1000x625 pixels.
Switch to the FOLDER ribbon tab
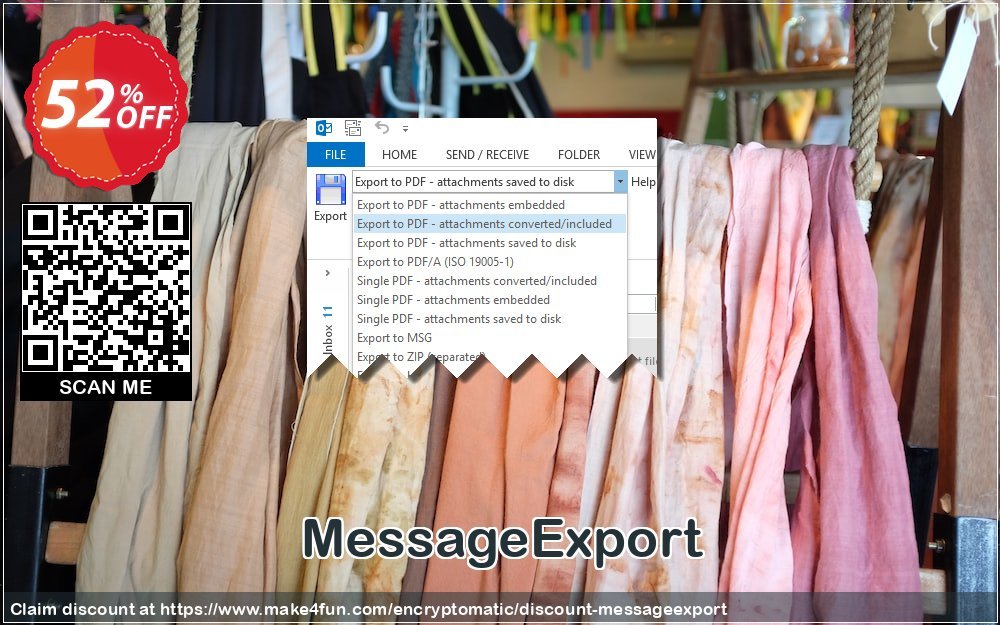(578, 154)
